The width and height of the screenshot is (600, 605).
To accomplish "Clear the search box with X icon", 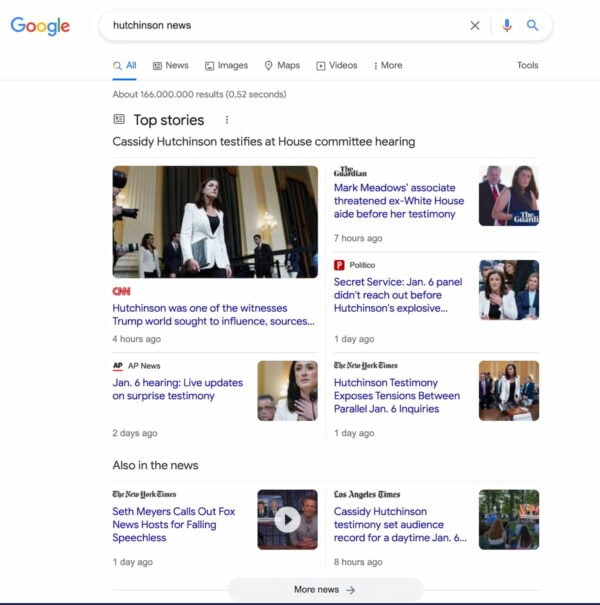I will pos(475,26).
